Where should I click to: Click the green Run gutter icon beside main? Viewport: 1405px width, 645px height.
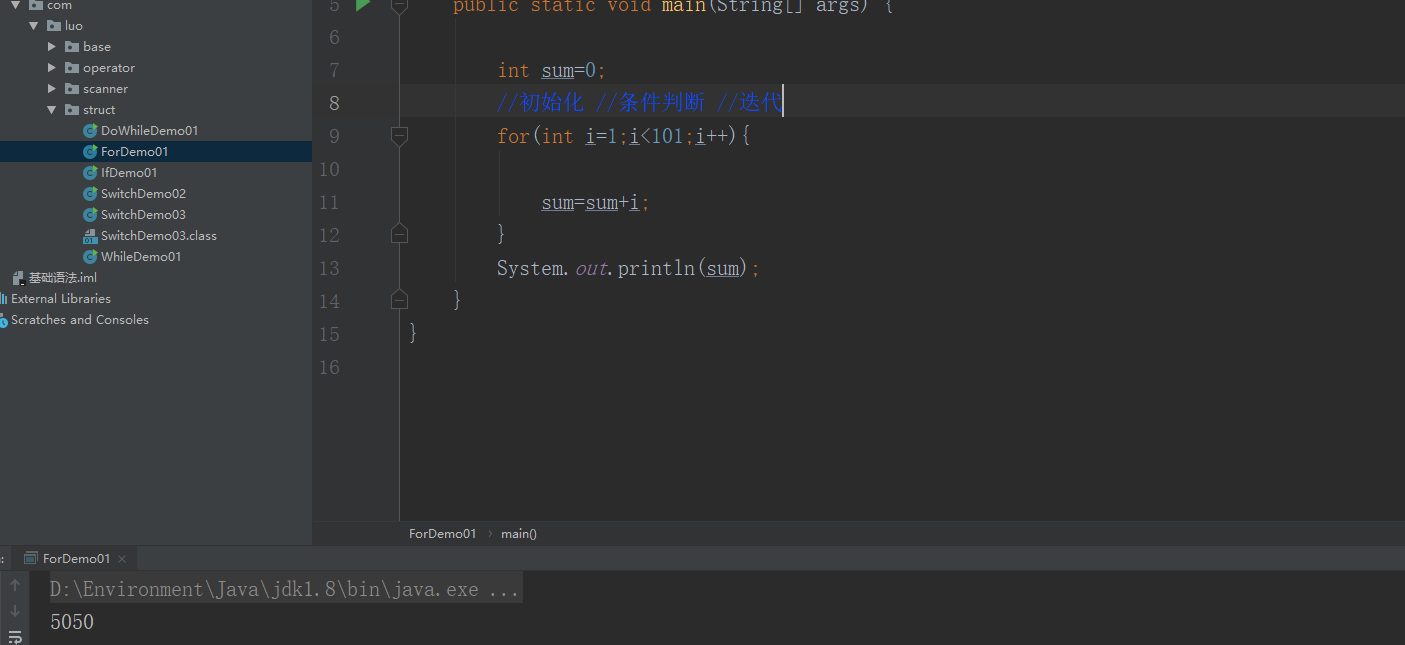(x=363, y=5)
